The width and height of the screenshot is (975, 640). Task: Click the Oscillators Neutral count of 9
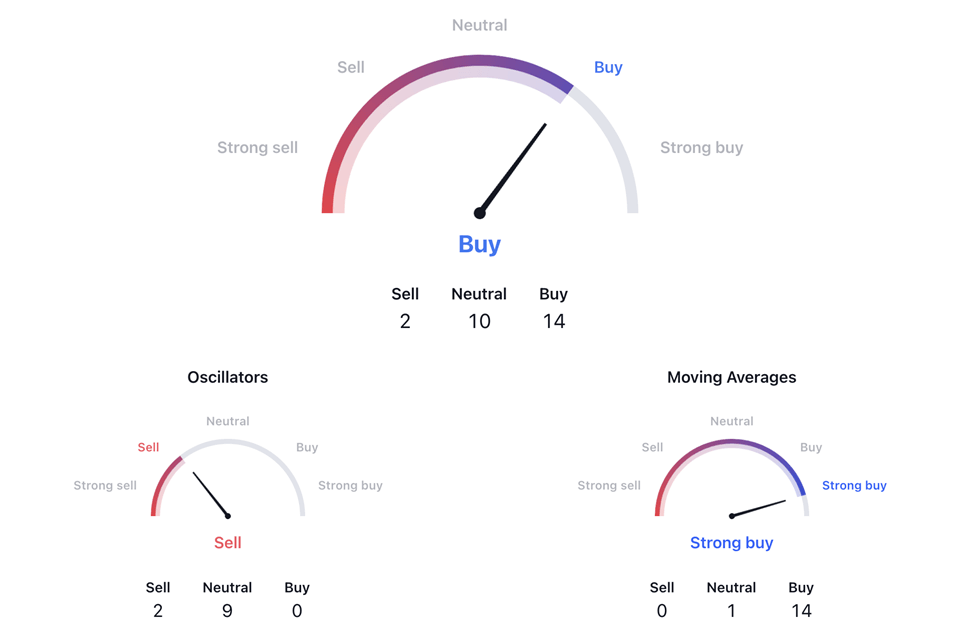click(x=228, y=611)
